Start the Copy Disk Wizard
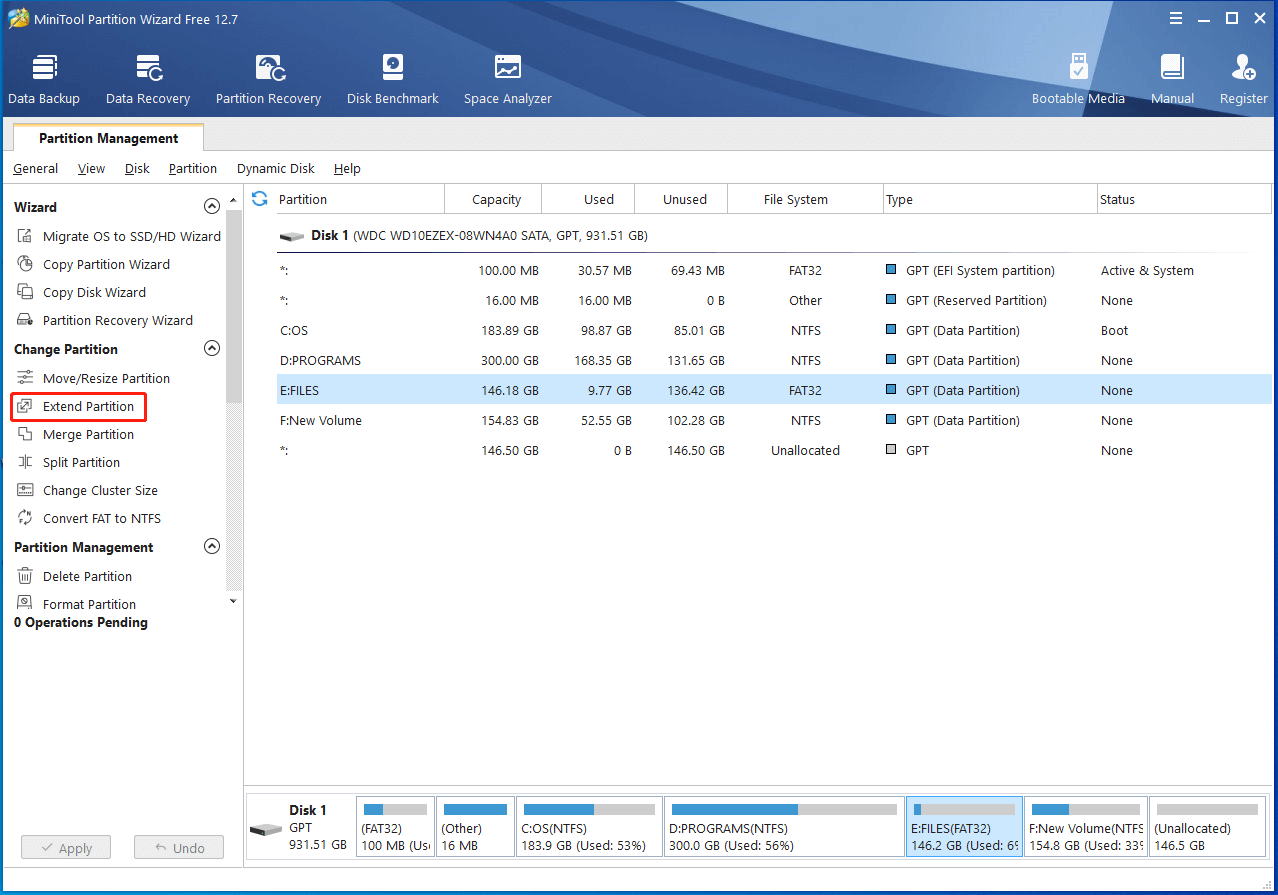 tap(81, 293)
